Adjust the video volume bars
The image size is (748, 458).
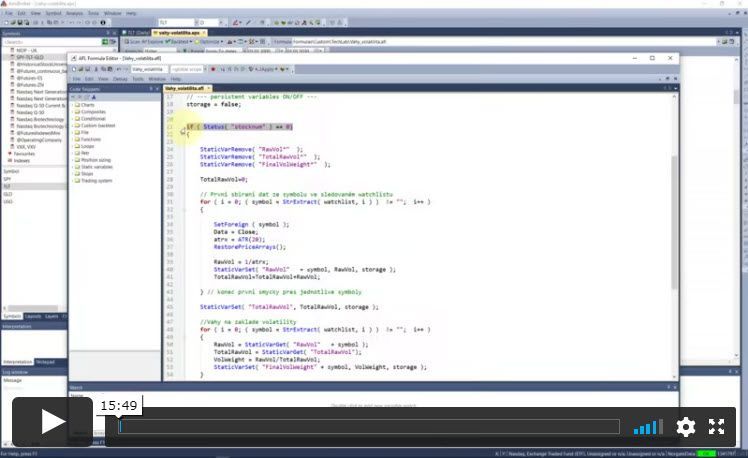pyautogui.click(x=647, y=427)
